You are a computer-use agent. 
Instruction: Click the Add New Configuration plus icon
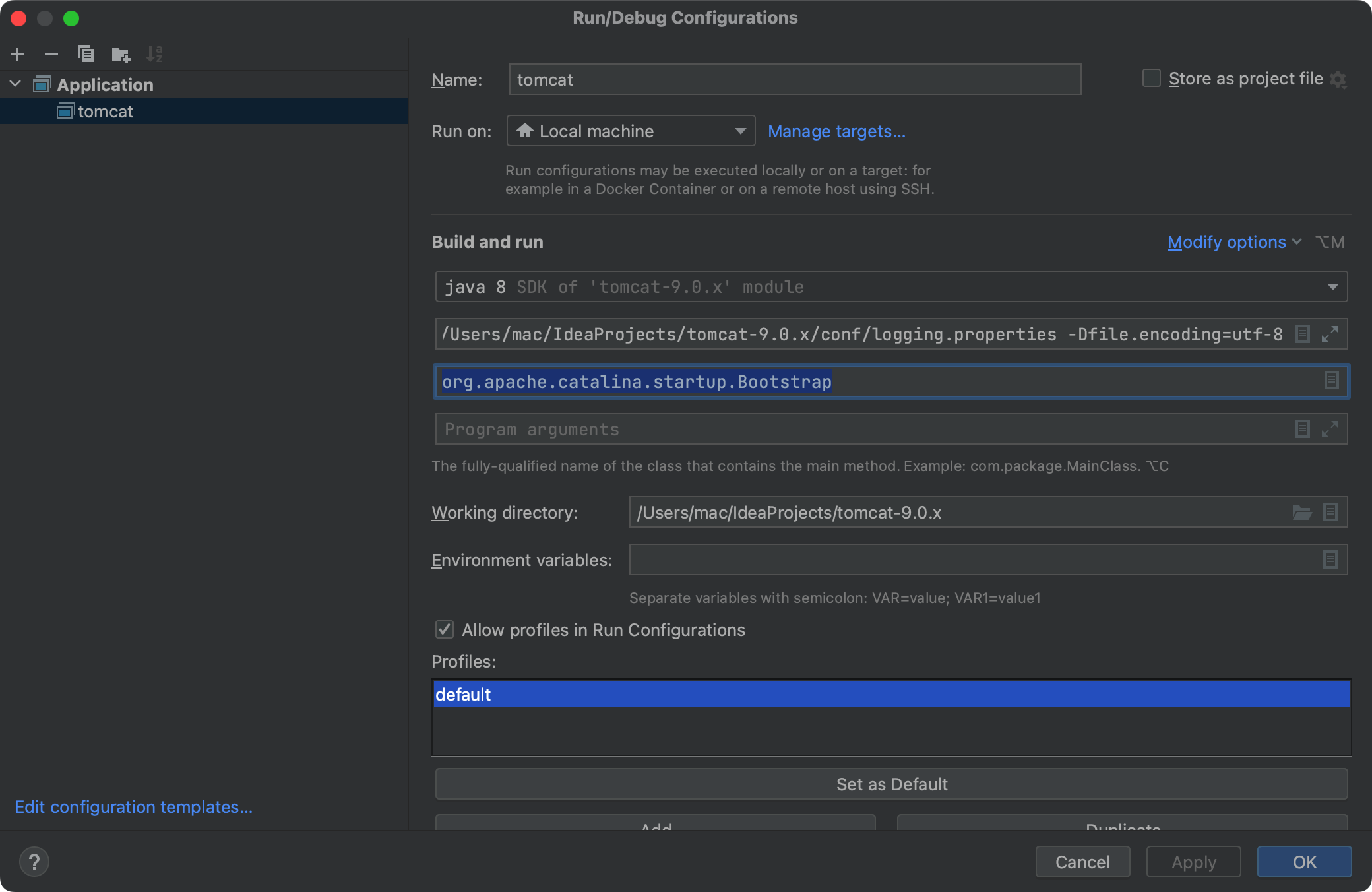(x=18, y=54)
